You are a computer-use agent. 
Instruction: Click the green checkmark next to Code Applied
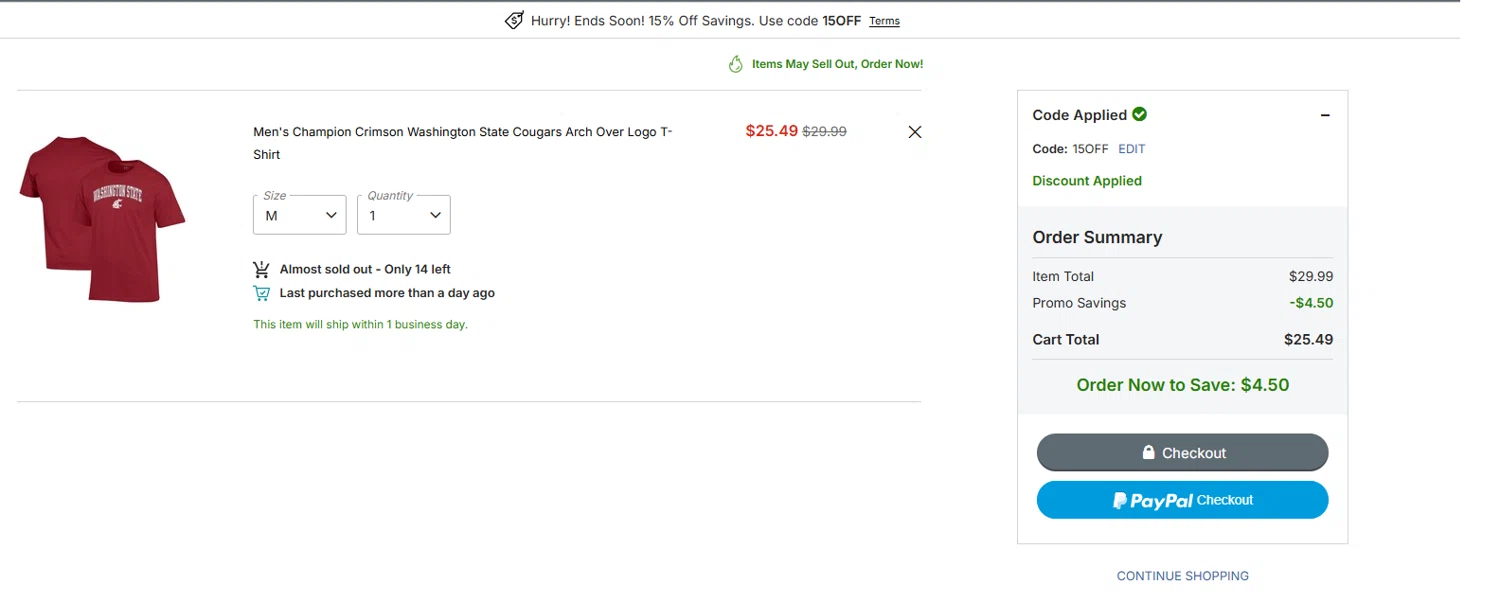tap(1140, 114)
